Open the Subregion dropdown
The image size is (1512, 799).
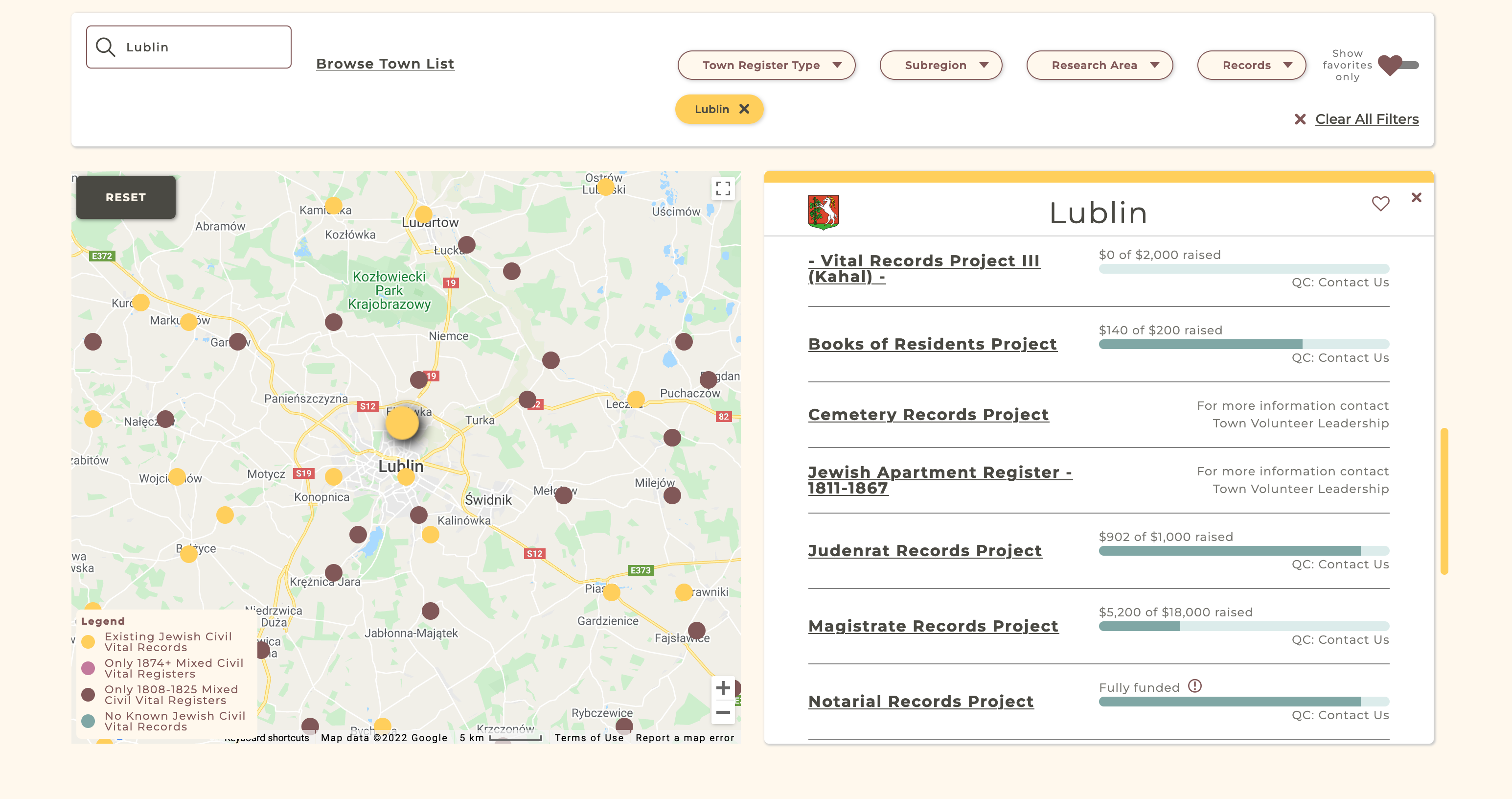[940, 65]
